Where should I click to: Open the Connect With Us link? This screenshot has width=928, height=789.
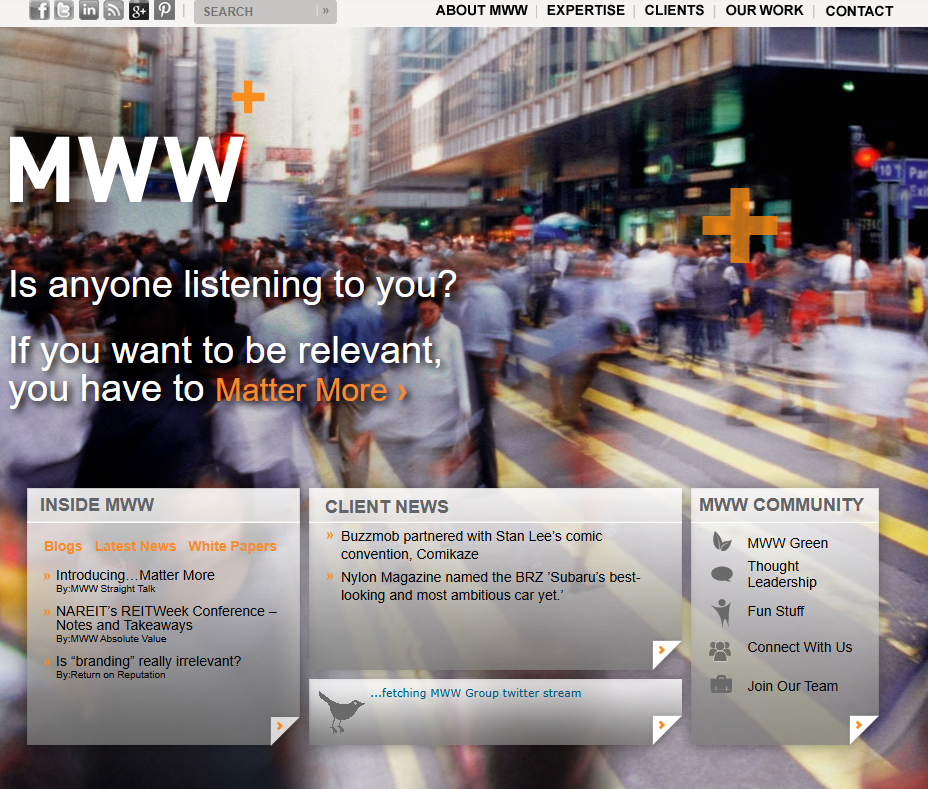(x=800, y=647)
